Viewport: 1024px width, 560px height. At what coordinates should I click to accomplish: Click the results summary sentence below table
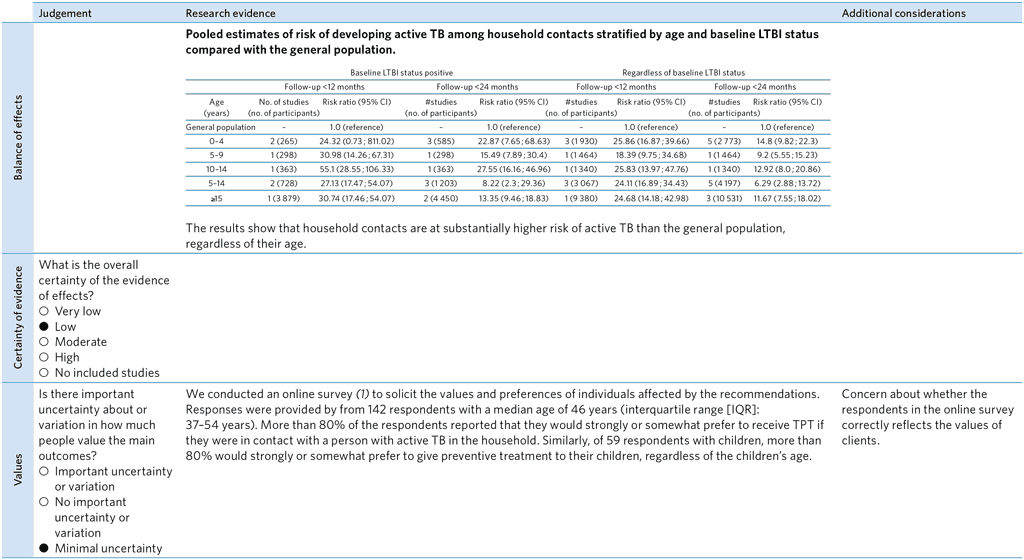coord(485,236)
